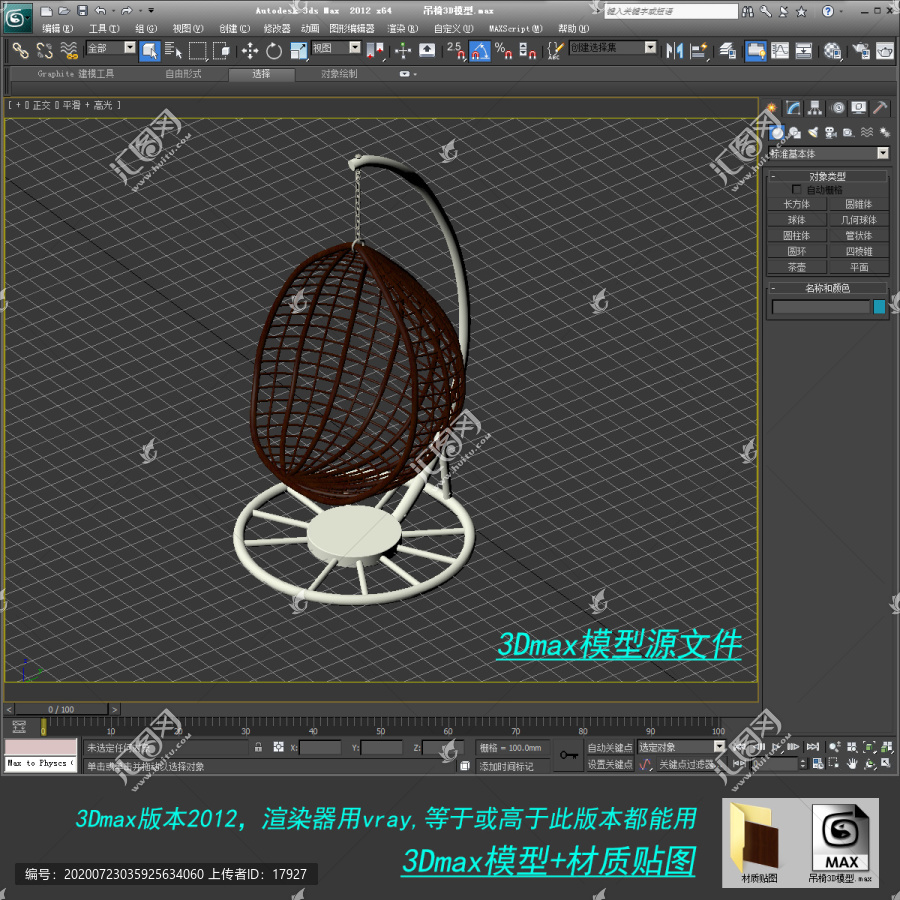
Task: Open the Modify command panel tab
Action: [x=794, y=108]
